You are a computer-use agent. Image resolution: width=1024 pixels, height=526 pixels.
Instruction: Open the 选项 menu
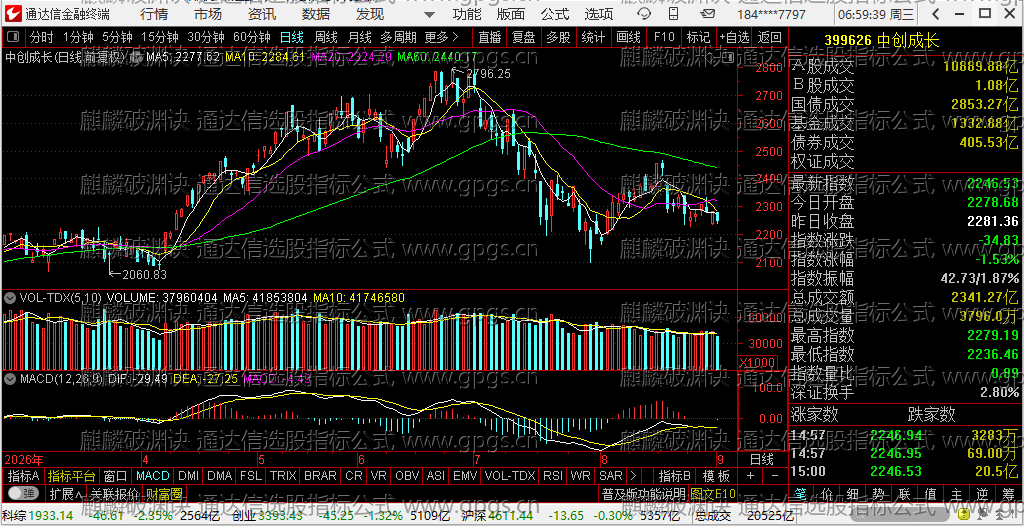tap(599, 14)
